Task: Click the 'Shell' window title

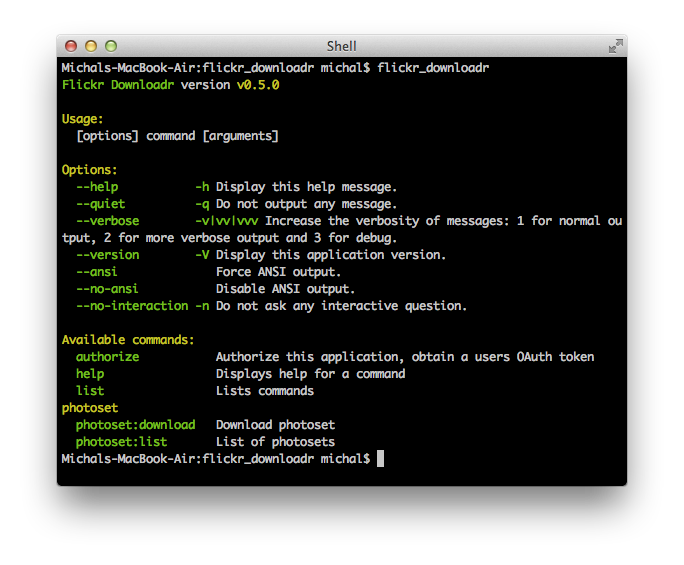Action: pyautogui.click(x=342, y=46)
